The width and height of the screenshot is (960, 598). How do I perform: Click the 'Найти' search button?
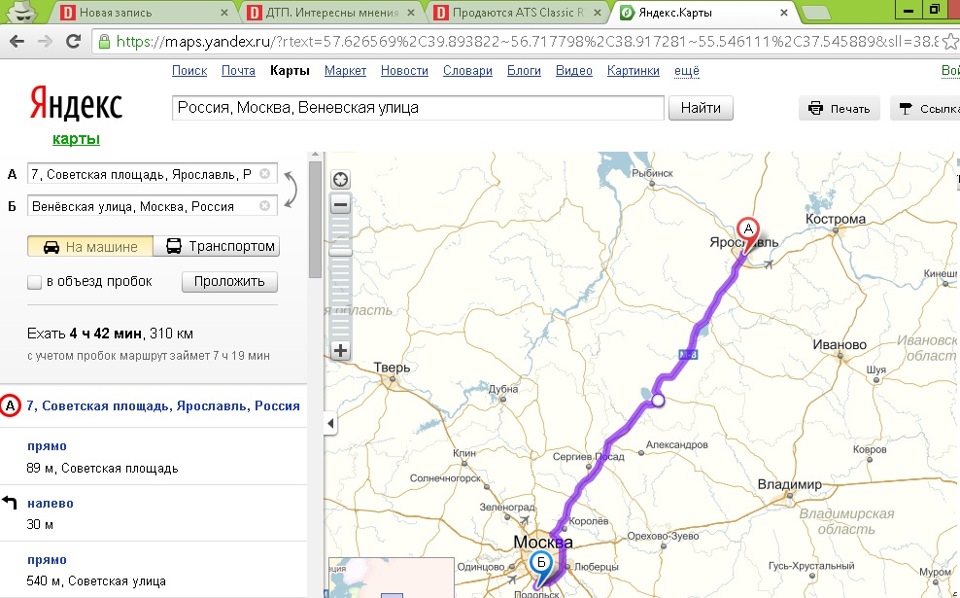tap(700, 108)
